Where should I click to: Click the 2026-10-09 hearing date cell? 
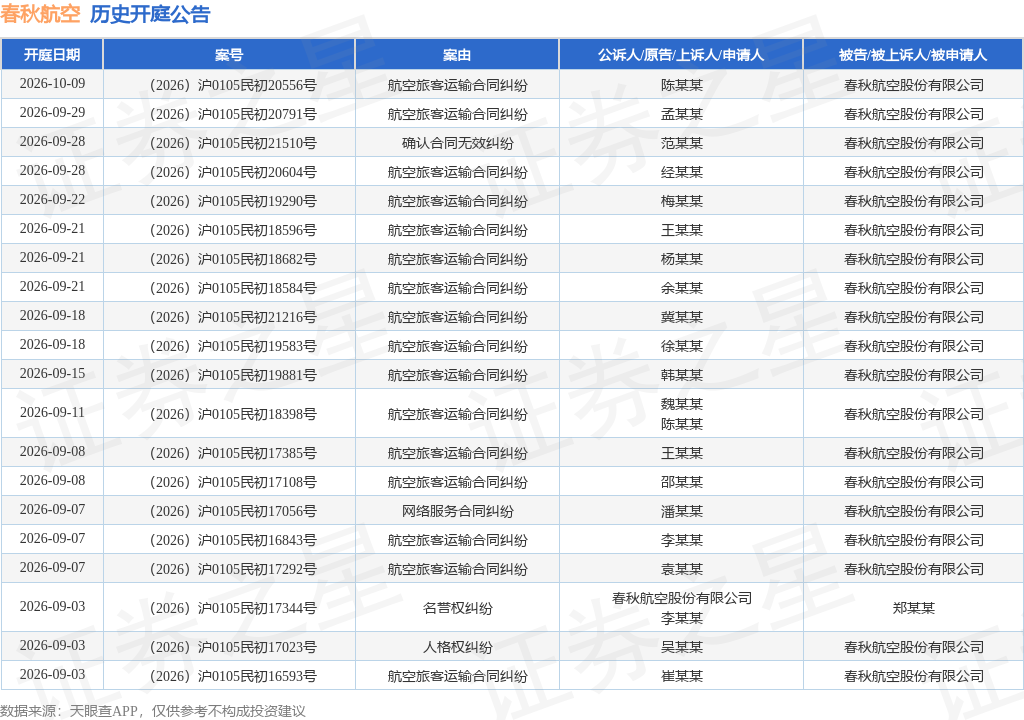[52, 84]
